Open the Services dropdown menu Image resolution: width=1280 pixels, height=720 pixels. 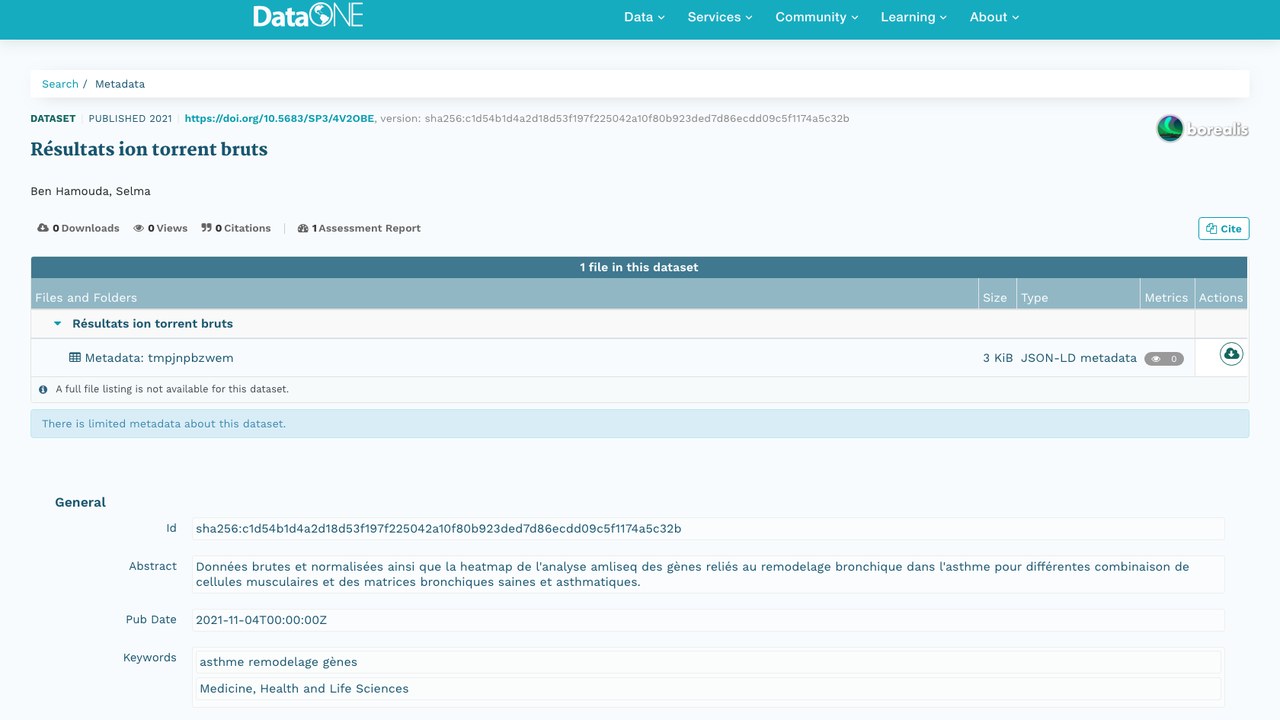[720, 17]
